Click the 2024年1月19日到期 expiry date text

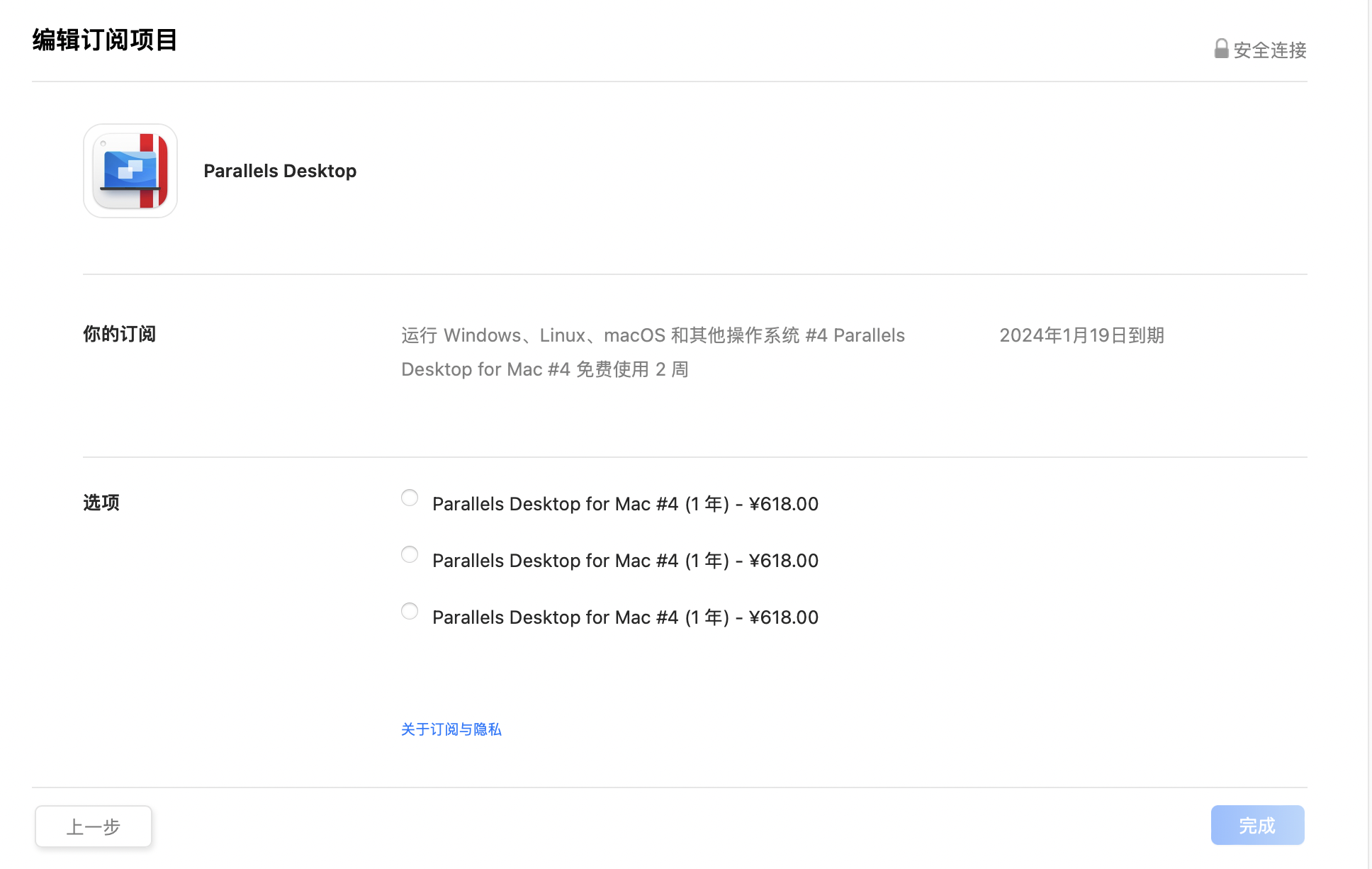pos(1081,335)
